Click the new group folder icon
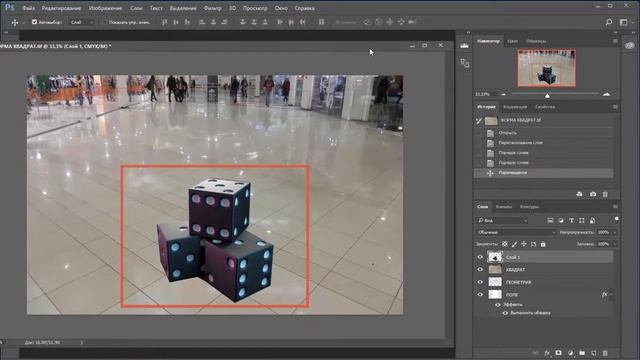The image size is (640, 360). click(x=582, y=353)
